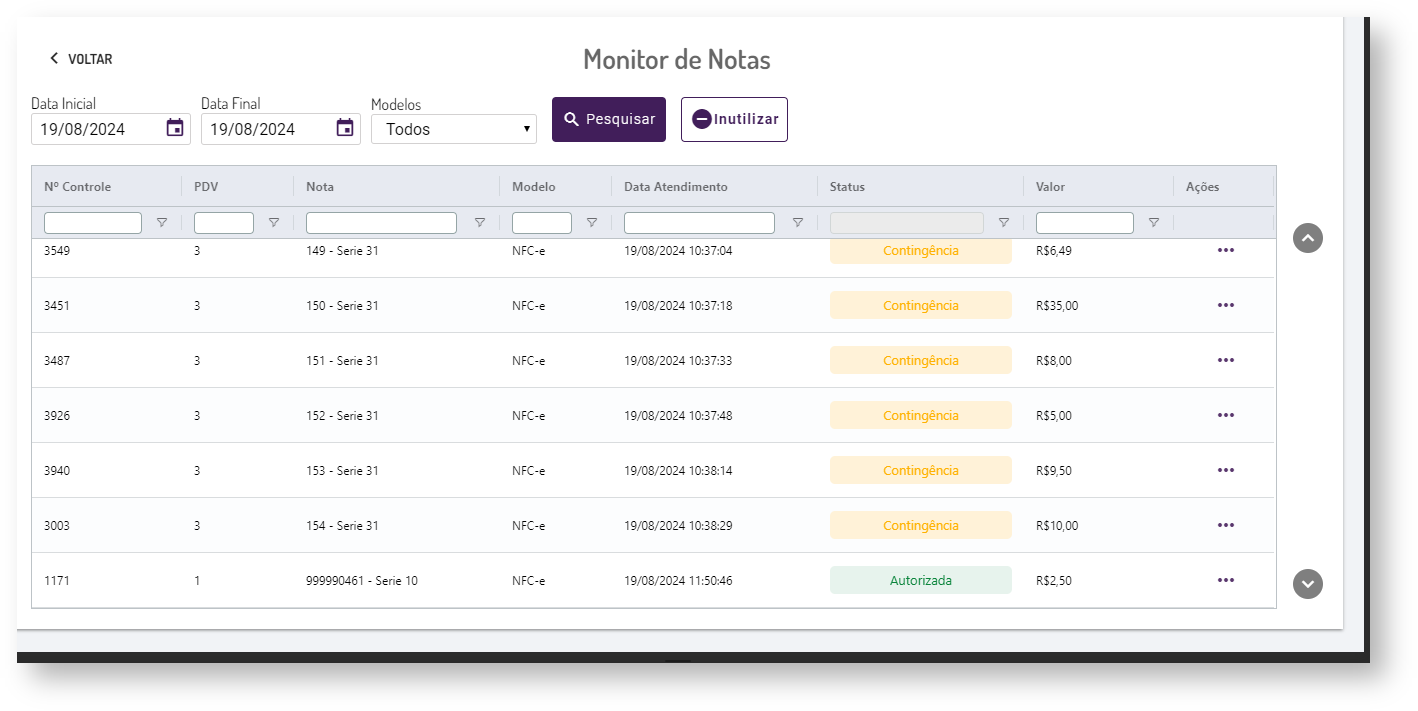Viewport: 1418px width, 711px height.
Task: Sort by the Valor column header
Action: [x=1050, y=187]
